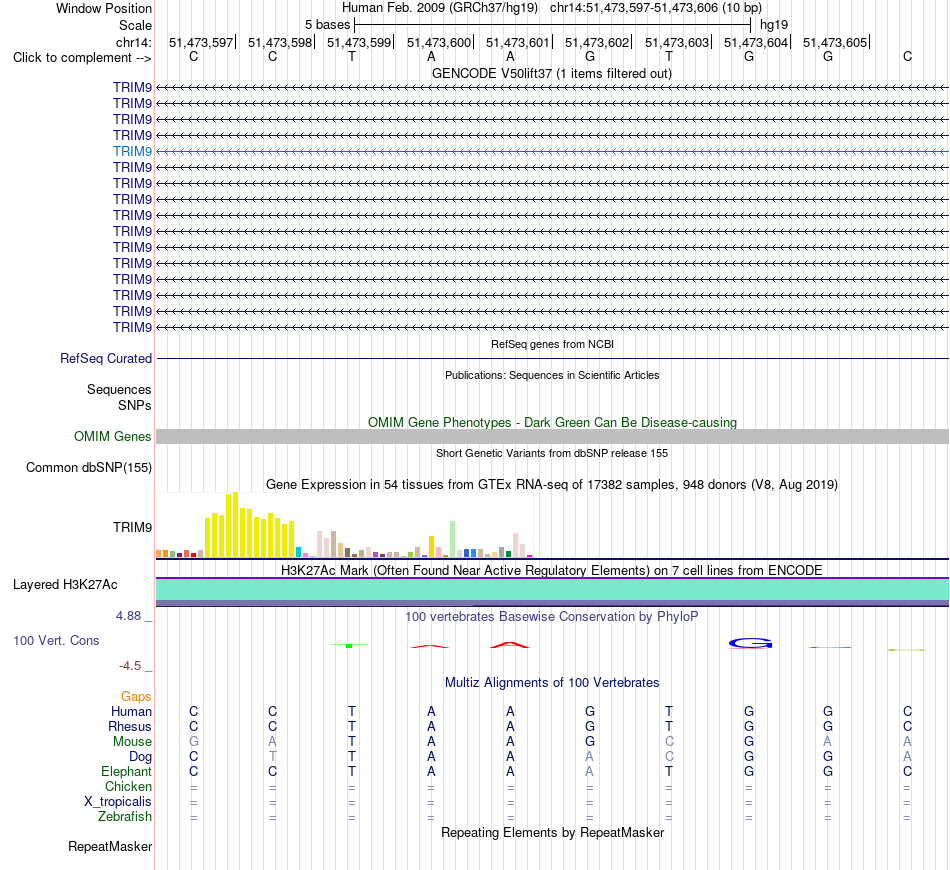Viewport: 950px width, 870px height.
Task: Select the Human alignment row label
Action: (x=131, y=711)
